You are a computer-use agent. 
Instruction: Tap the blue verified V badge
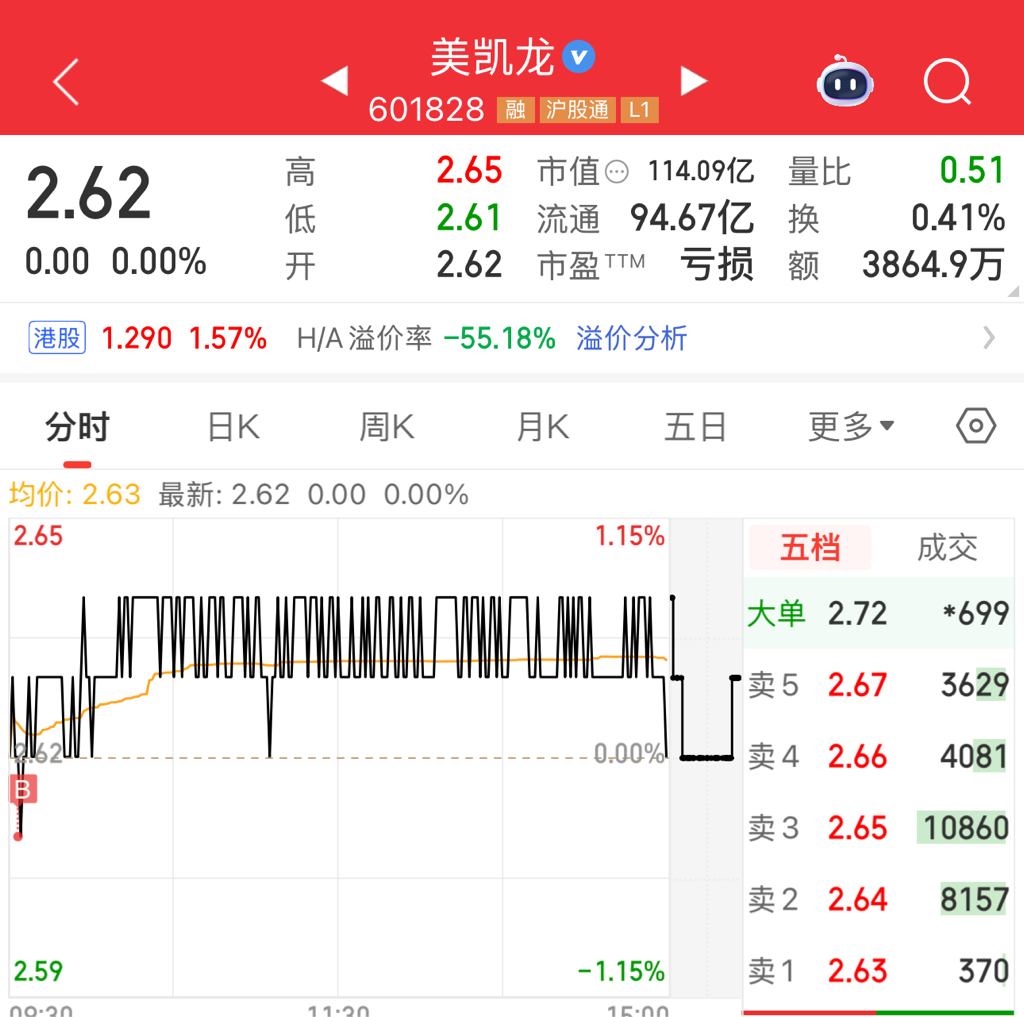[579, 57]
